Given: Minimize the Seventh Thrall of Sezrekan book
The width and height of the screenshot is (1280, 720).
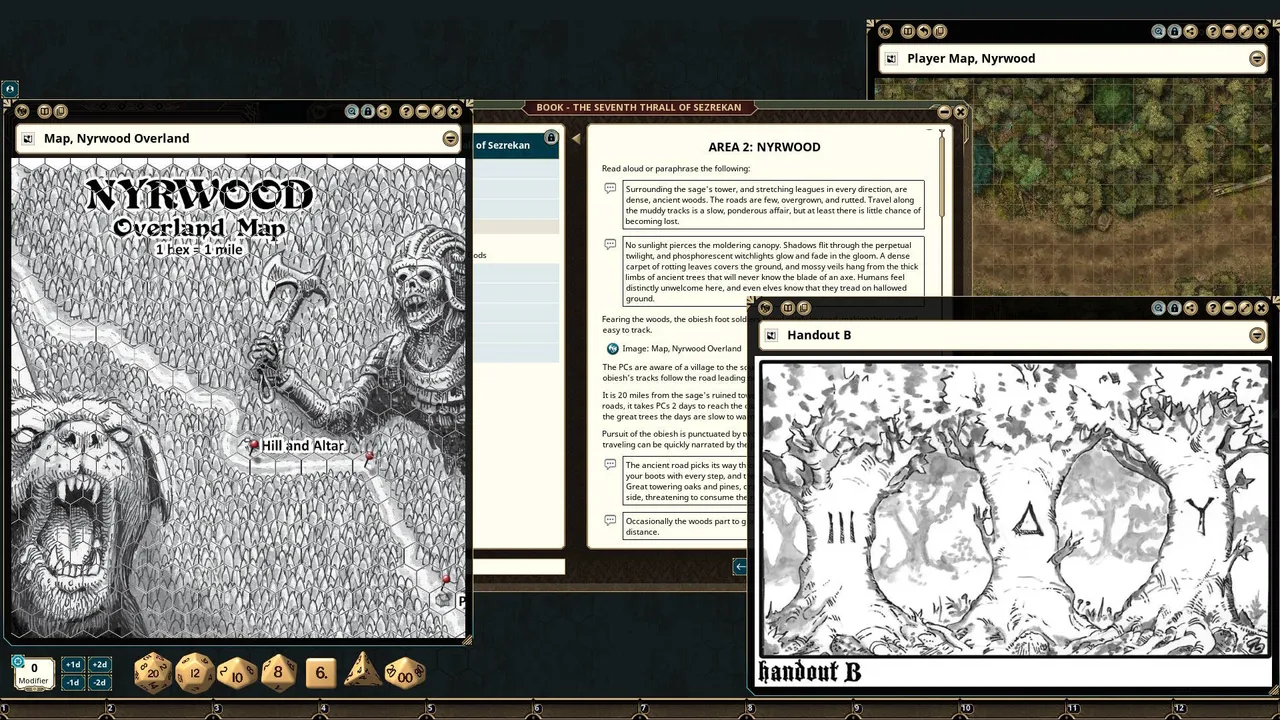Looking at the screenshot, I should coord(944,112).
